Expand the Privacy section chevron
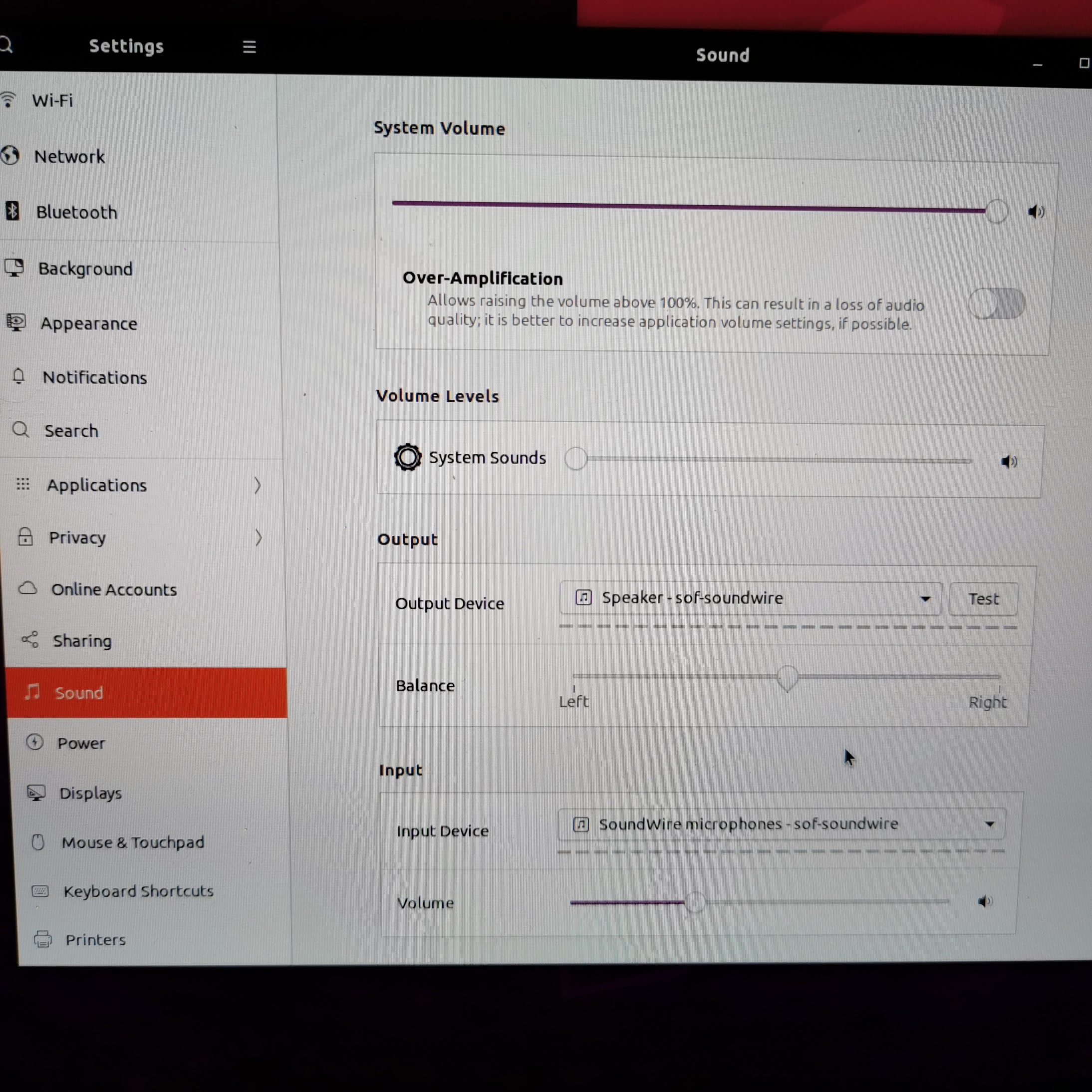 (259, 537)
